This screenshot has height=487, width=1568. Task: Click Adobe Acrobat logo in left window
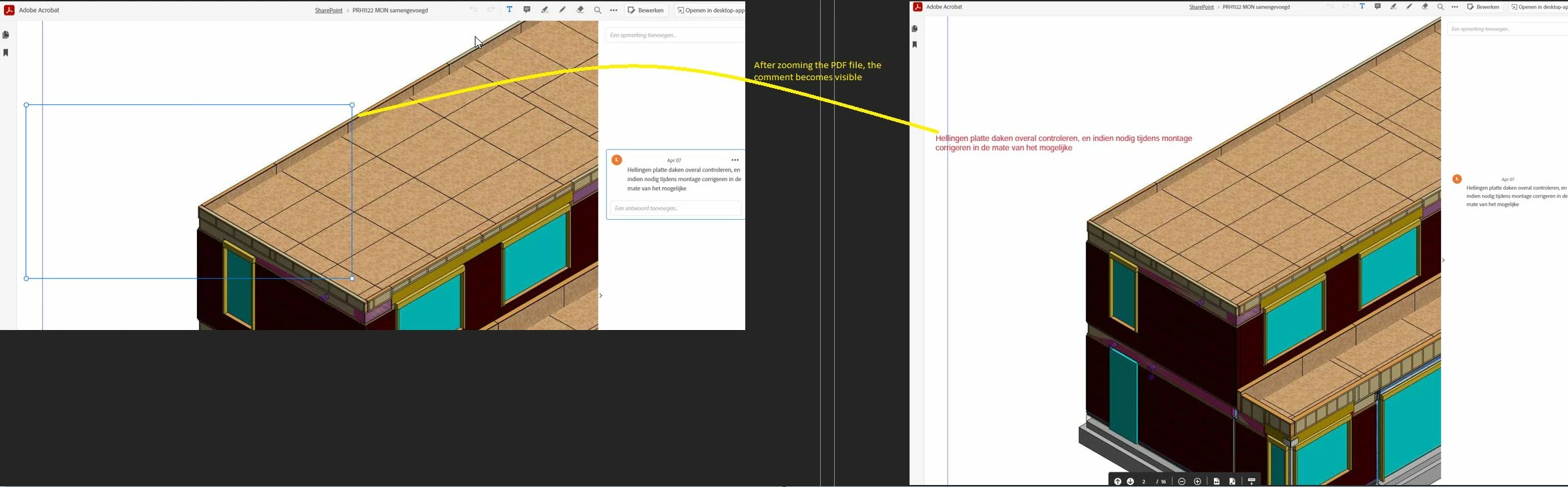click(x=9, y=10)
